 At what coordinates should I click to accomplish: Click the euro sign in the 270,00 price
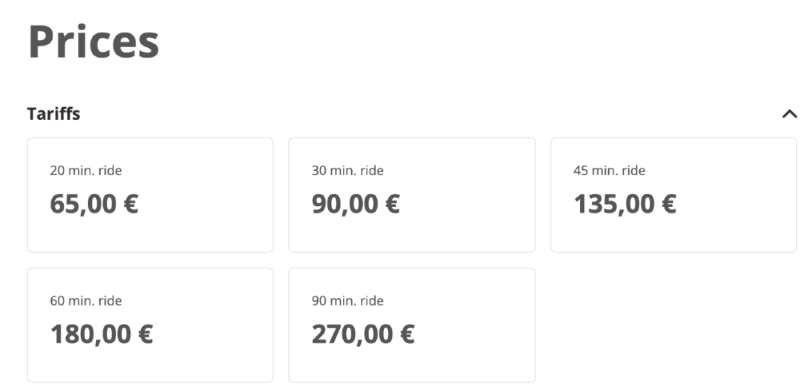[x=407, y=335]
